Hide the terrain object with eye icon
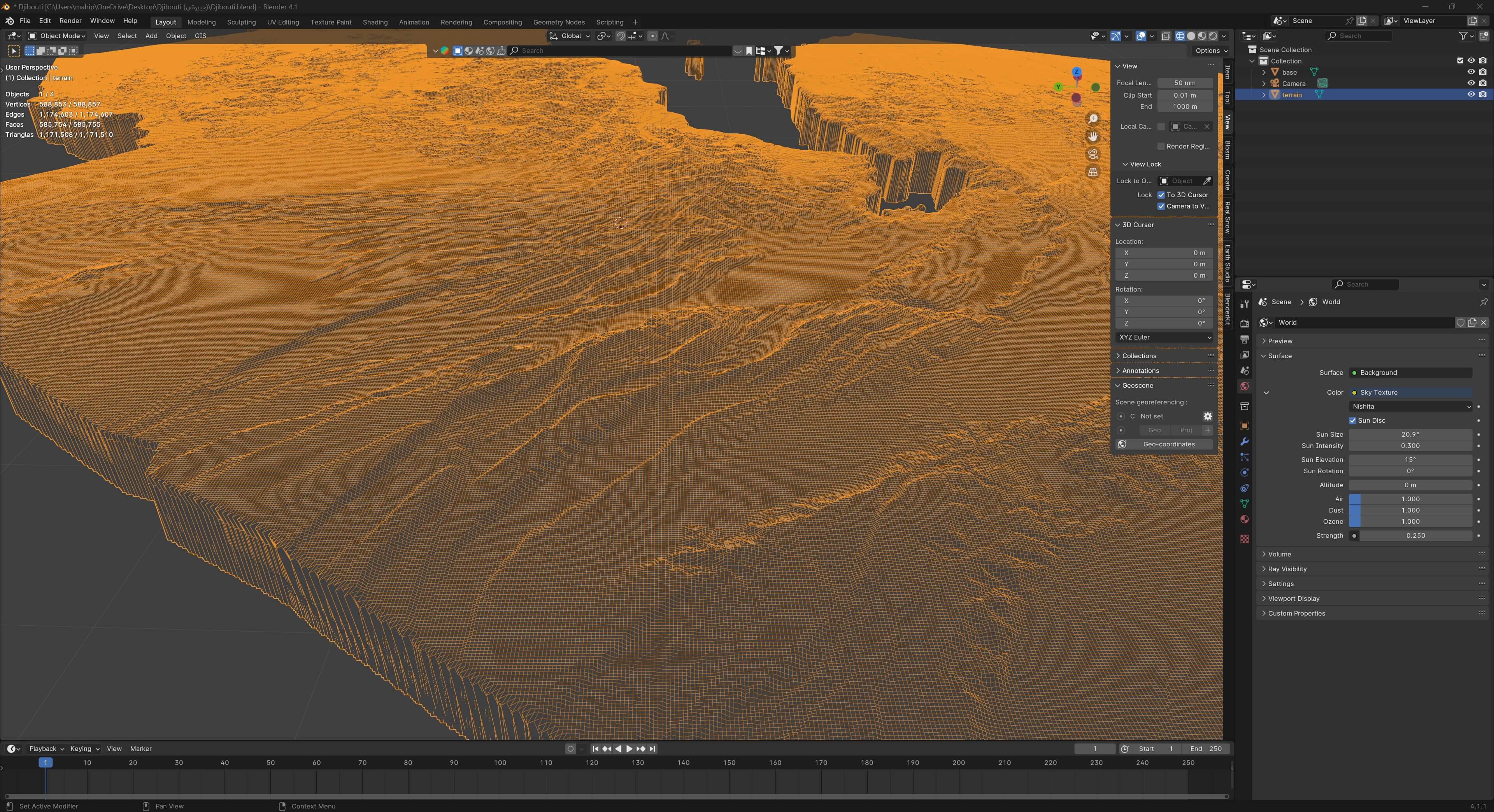The height and width of the screenshot is (812, 1494). tap(1471, 94)
